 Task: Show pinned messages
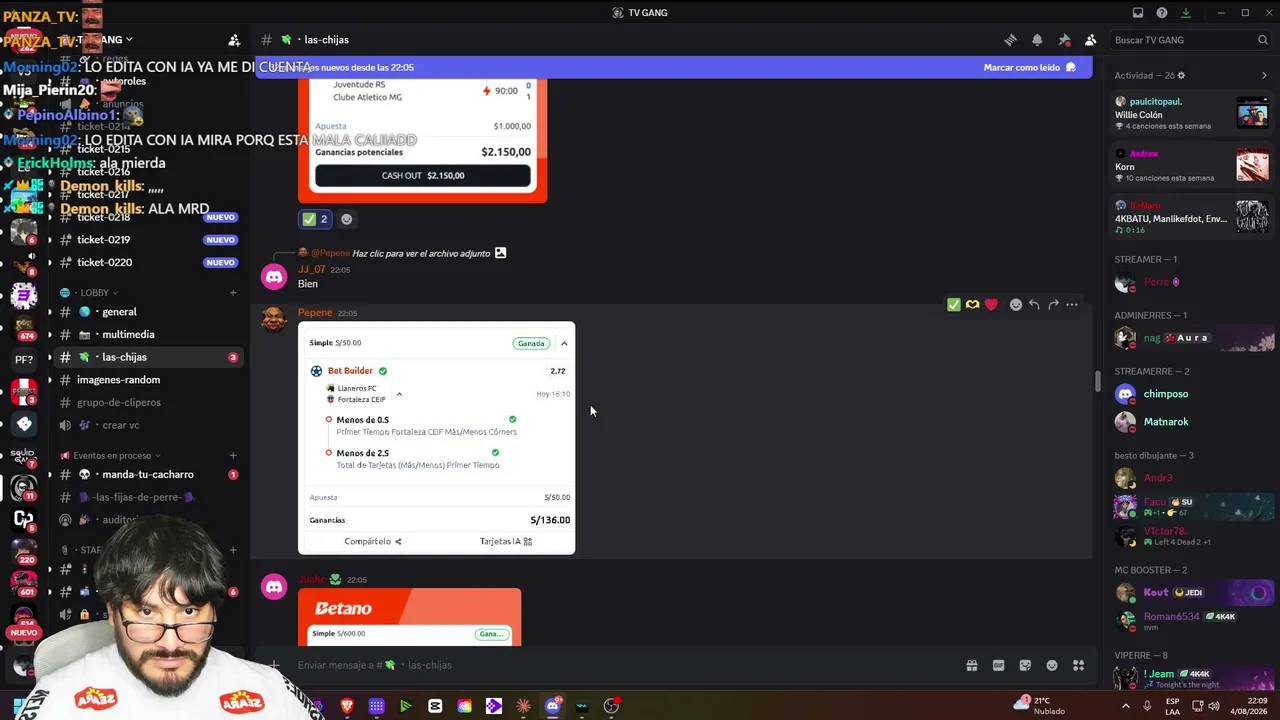(x=1064, y=40)
